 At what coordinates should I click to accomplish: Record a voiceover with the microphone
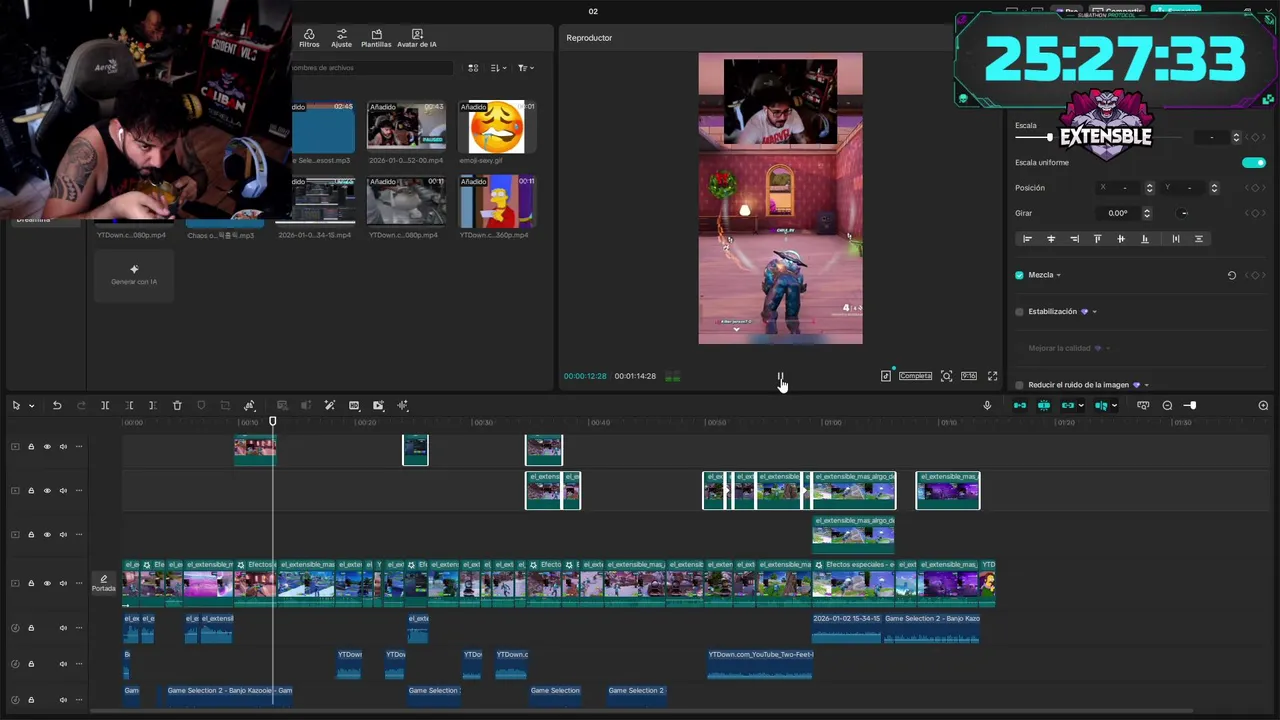pyautogui.click(x=987, y=406)
